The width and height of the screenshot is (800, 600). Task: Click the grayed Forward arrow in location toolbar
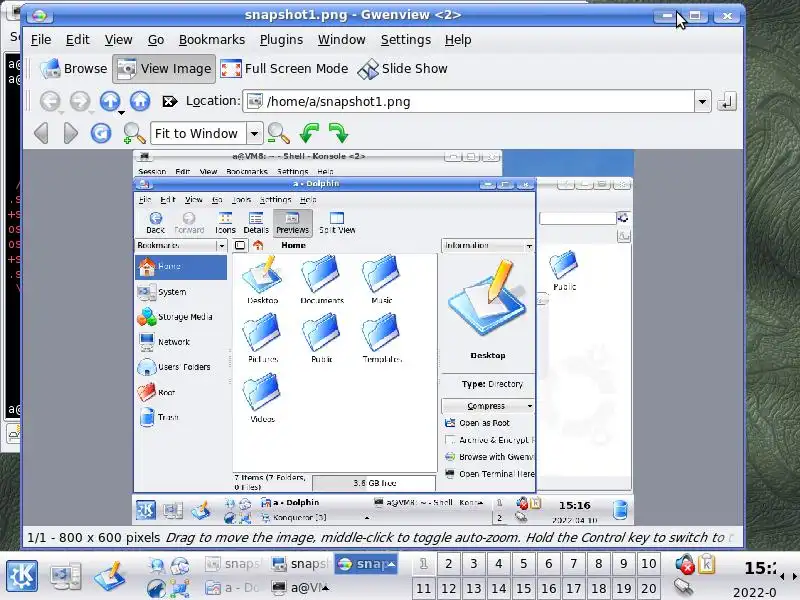click(80, 102)
